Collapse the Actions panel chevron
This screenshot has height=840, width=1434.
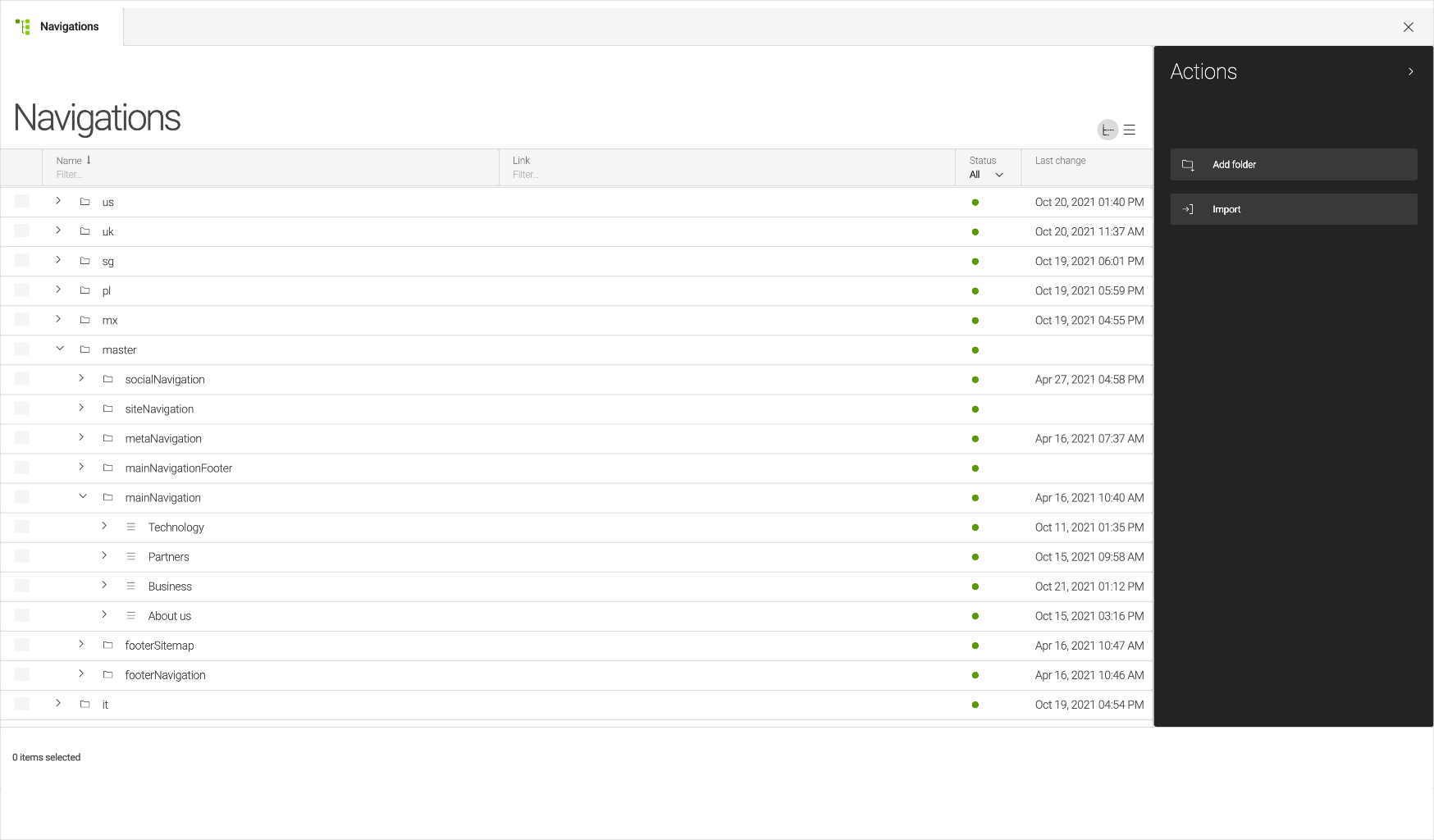coord(1410,71)
